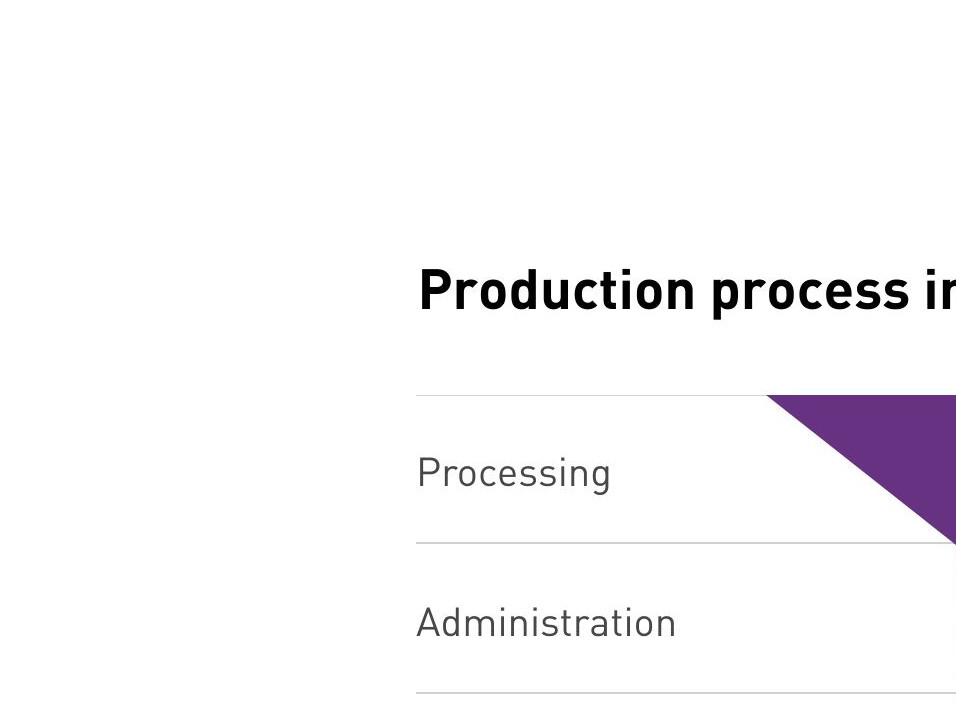Image resolution: width=956 pixels, height=717 pixels.
Task: Click the word "Production" in the heading
Action: (557, 290)
